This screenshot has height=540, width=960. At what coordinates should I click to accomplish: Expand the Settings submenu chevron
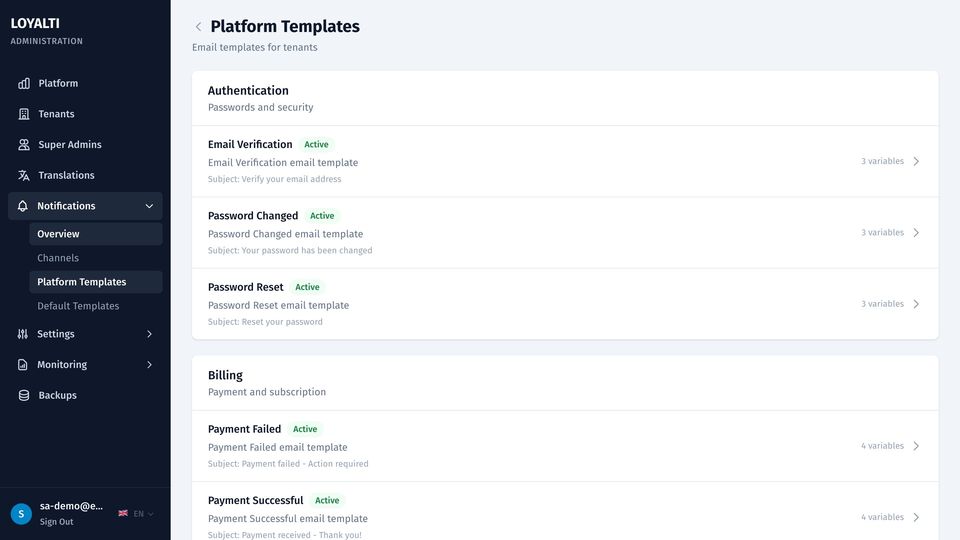[x=149, y=334]
